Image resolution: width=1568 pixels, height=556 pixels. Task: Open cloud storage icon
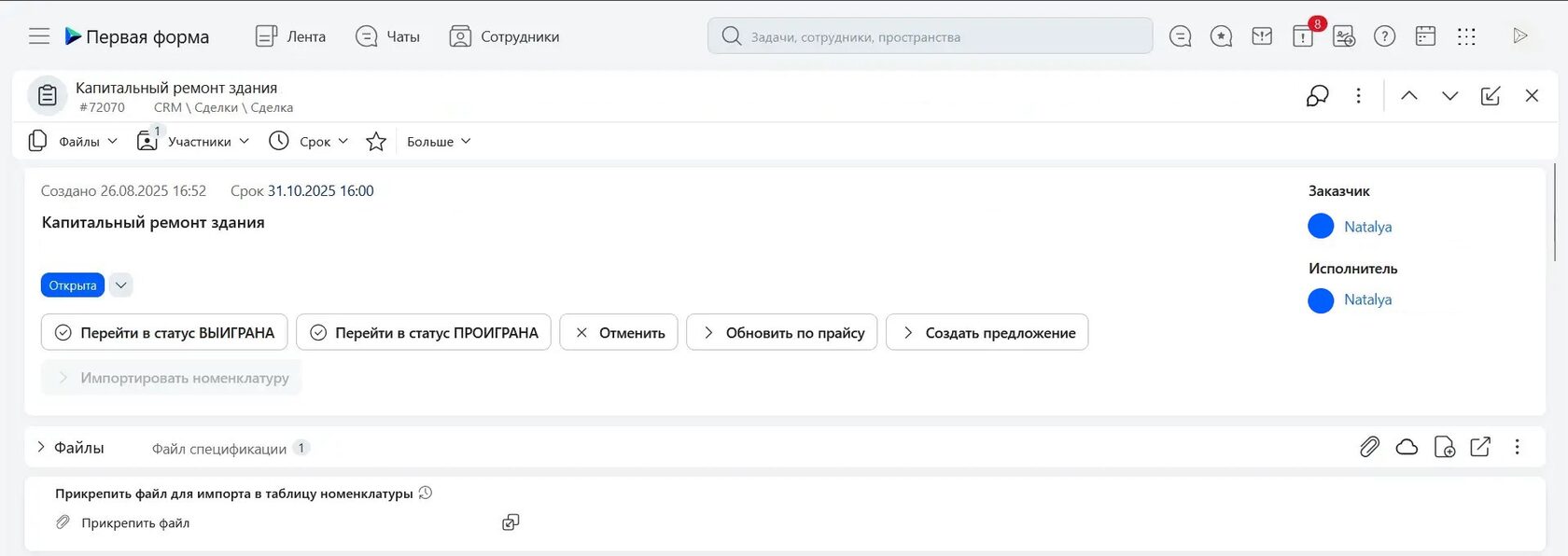coord(1407,447)
